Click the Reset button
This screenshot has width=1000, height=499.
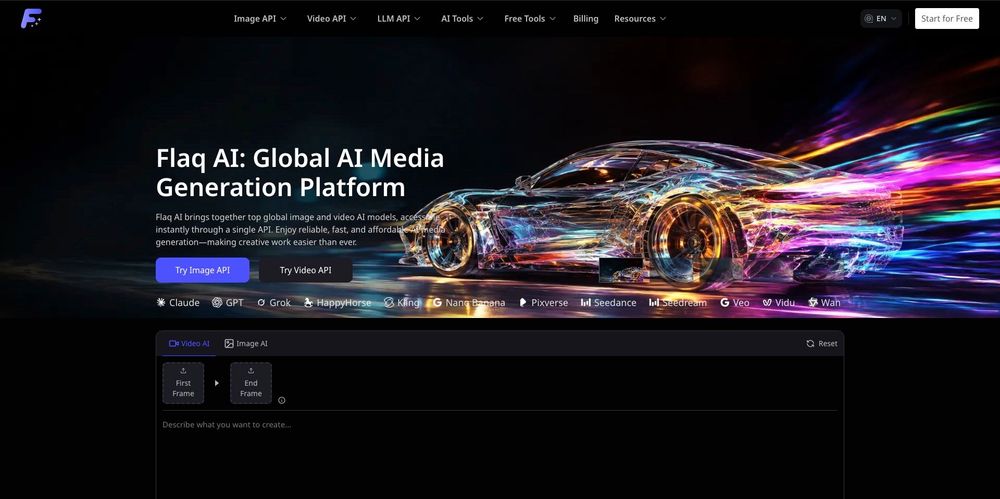(x=821, y=343)
